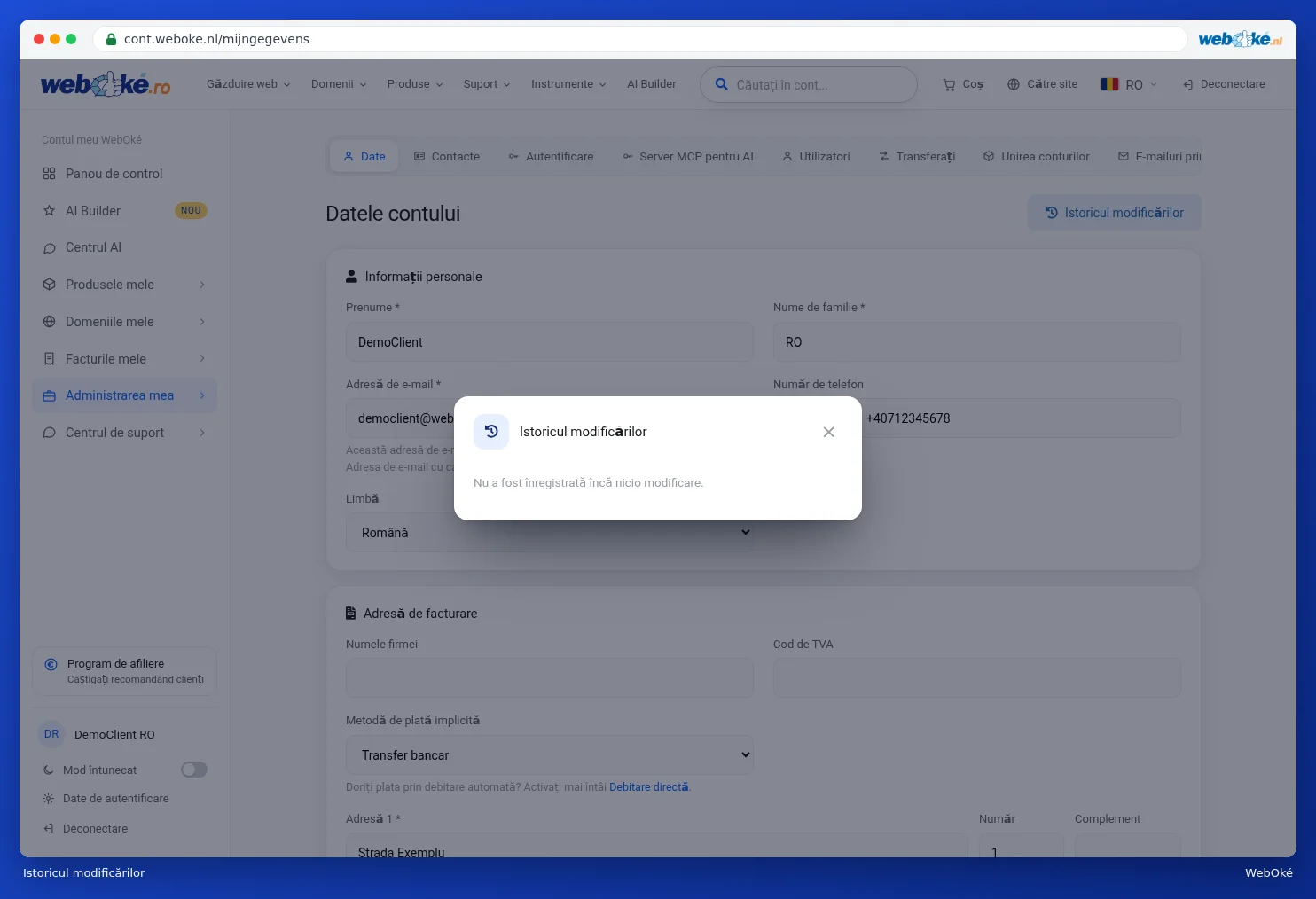This screenshot has height=899, width=1316.
Task: Switch to the Contacte tab
Action: 447,156
